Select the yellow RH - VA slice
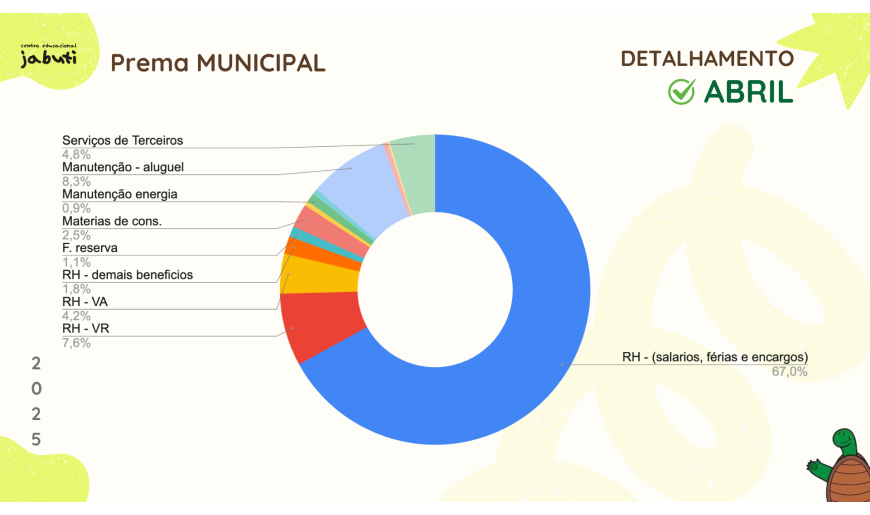This screenshot has height=515, width=870. click(318, 274)
